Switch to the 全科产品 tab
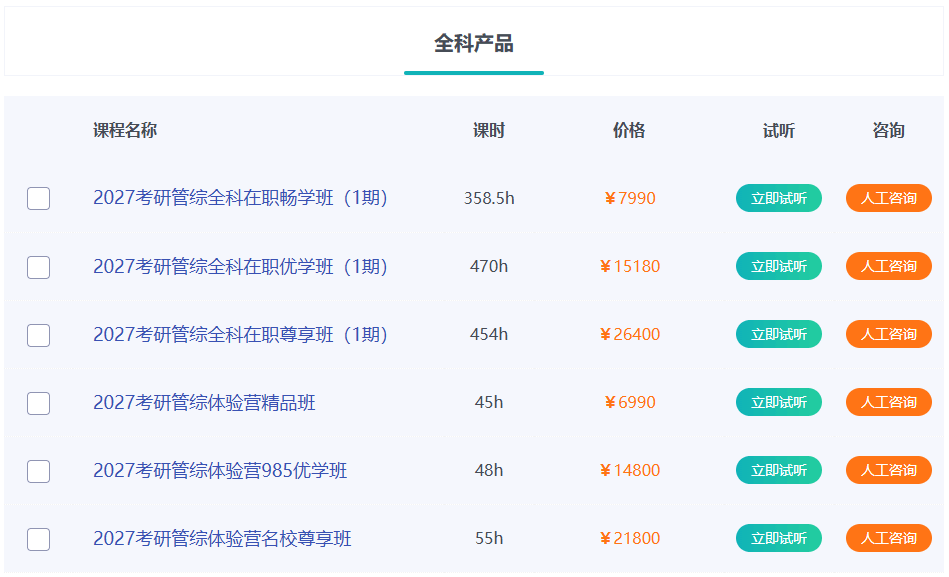The image size is (949, 577). 473,44
